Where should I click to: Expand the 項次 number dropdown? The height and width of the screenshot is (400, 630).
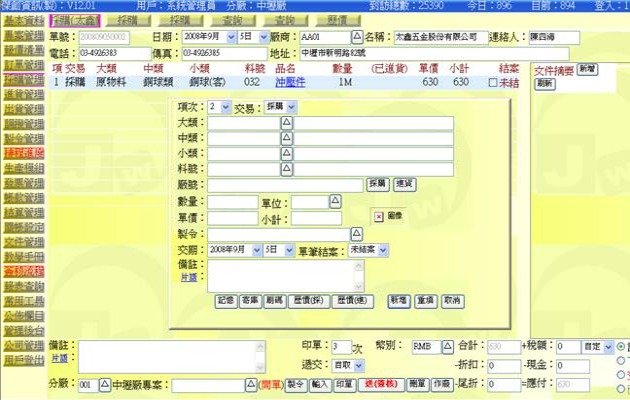(x=224, y=107)
